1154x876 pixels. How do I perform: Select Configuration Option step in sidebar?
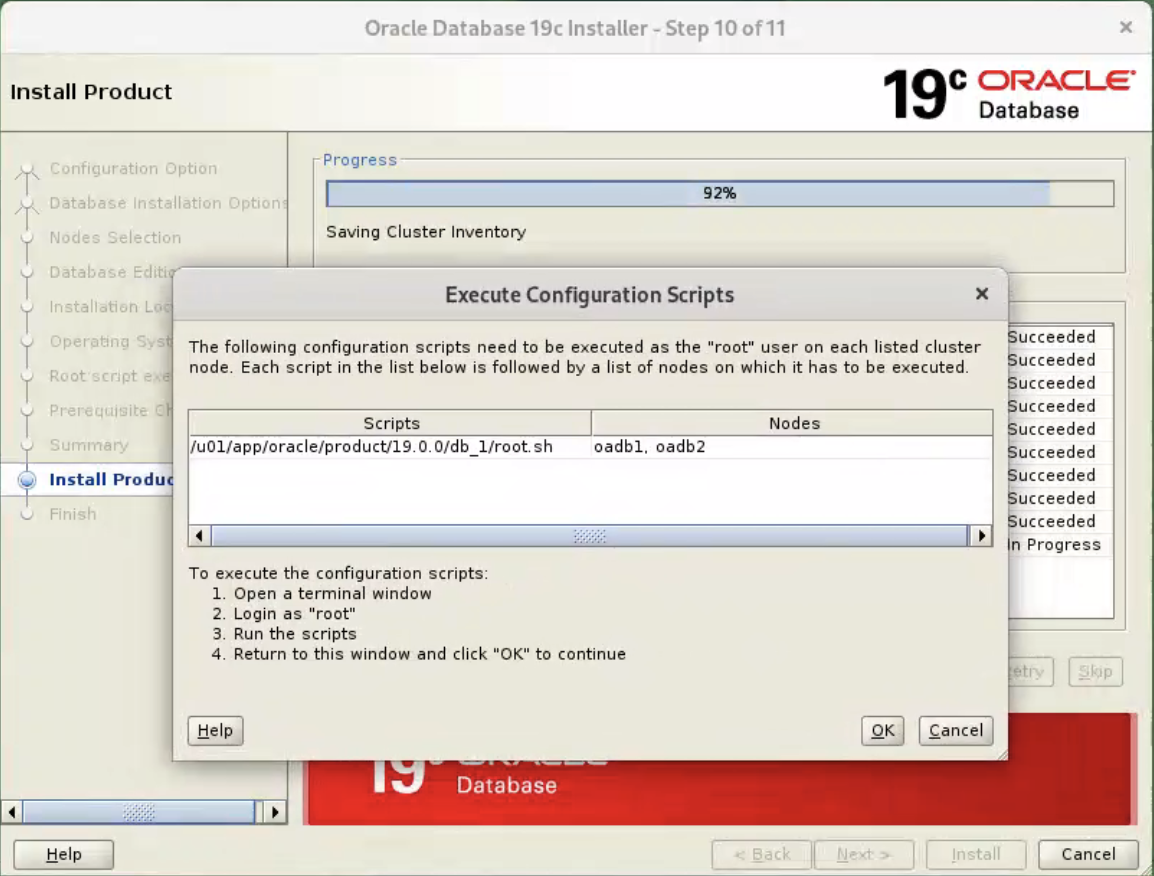pyautogui.click(x=133, y=169)
